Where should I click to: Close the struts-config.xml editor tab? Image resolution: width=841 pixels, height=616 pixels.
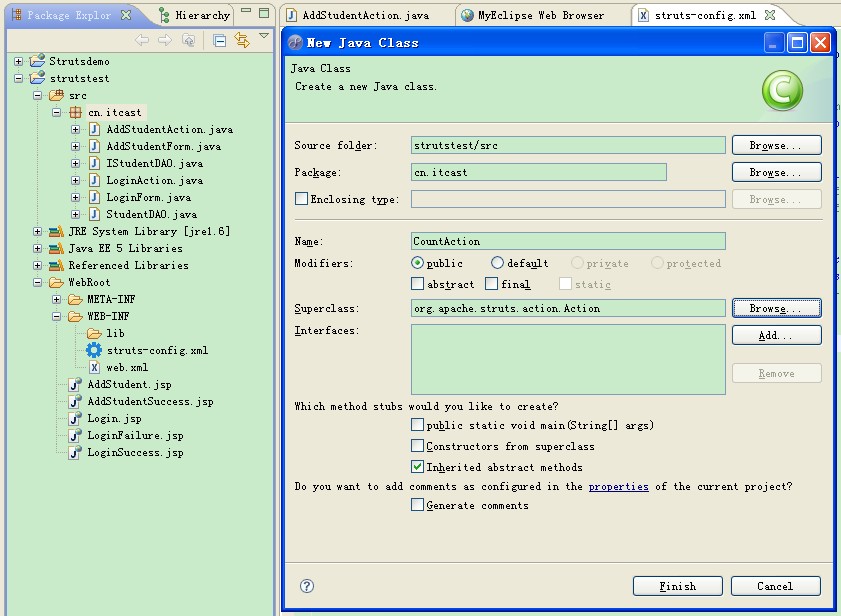pos(770,15)
